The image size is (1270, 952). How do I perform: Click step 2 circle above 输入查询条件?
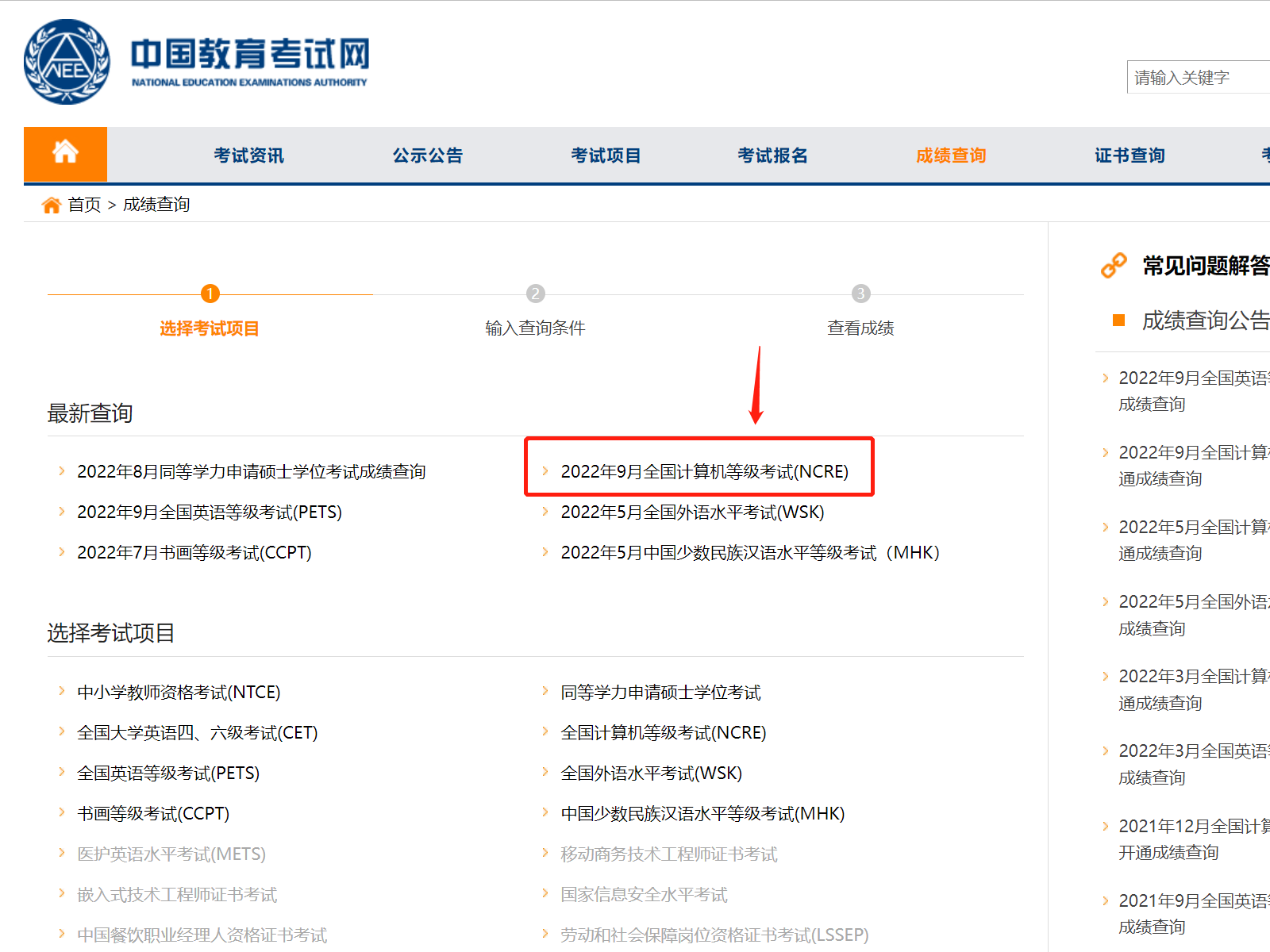pos(536,294)
